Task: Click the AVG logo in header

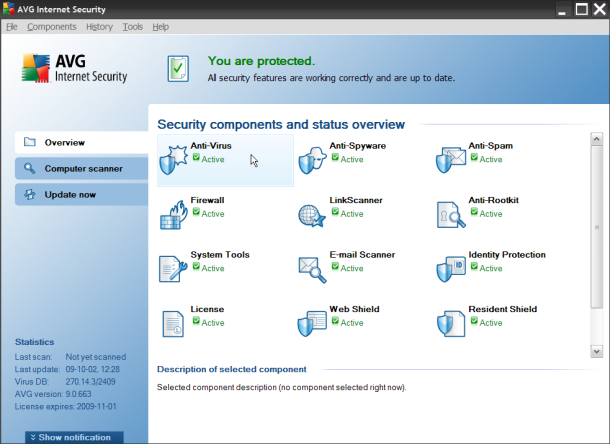Action: coord(74,68)
